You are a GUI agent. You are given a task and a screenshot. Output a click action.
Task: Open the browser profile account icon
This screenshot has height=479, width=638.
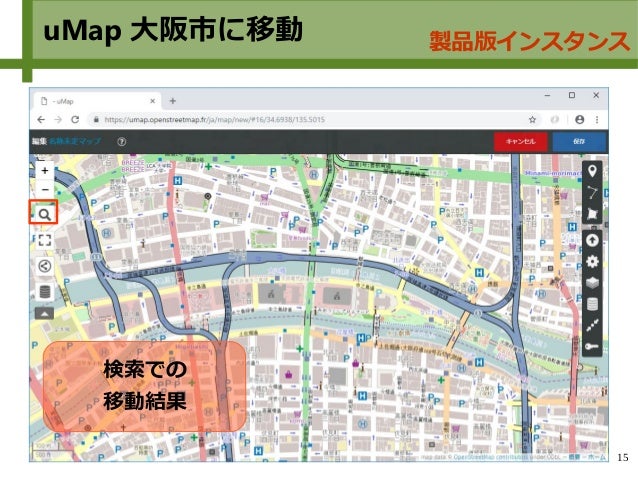[579, 120]
